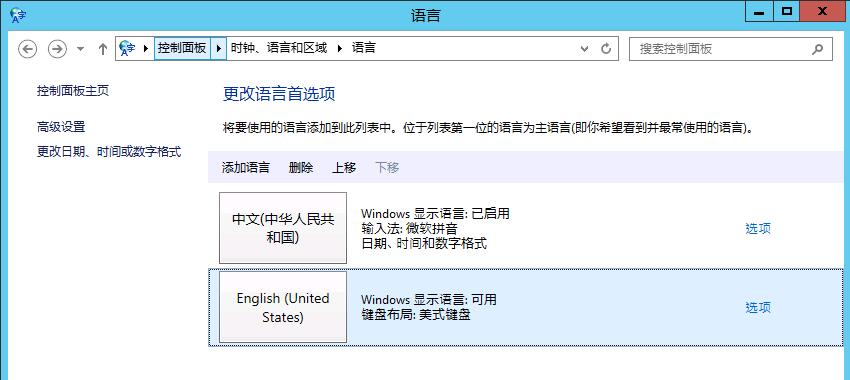Screen dimensions: 850x380
Task: Open the address bar history dropdown
Action: 584,49
